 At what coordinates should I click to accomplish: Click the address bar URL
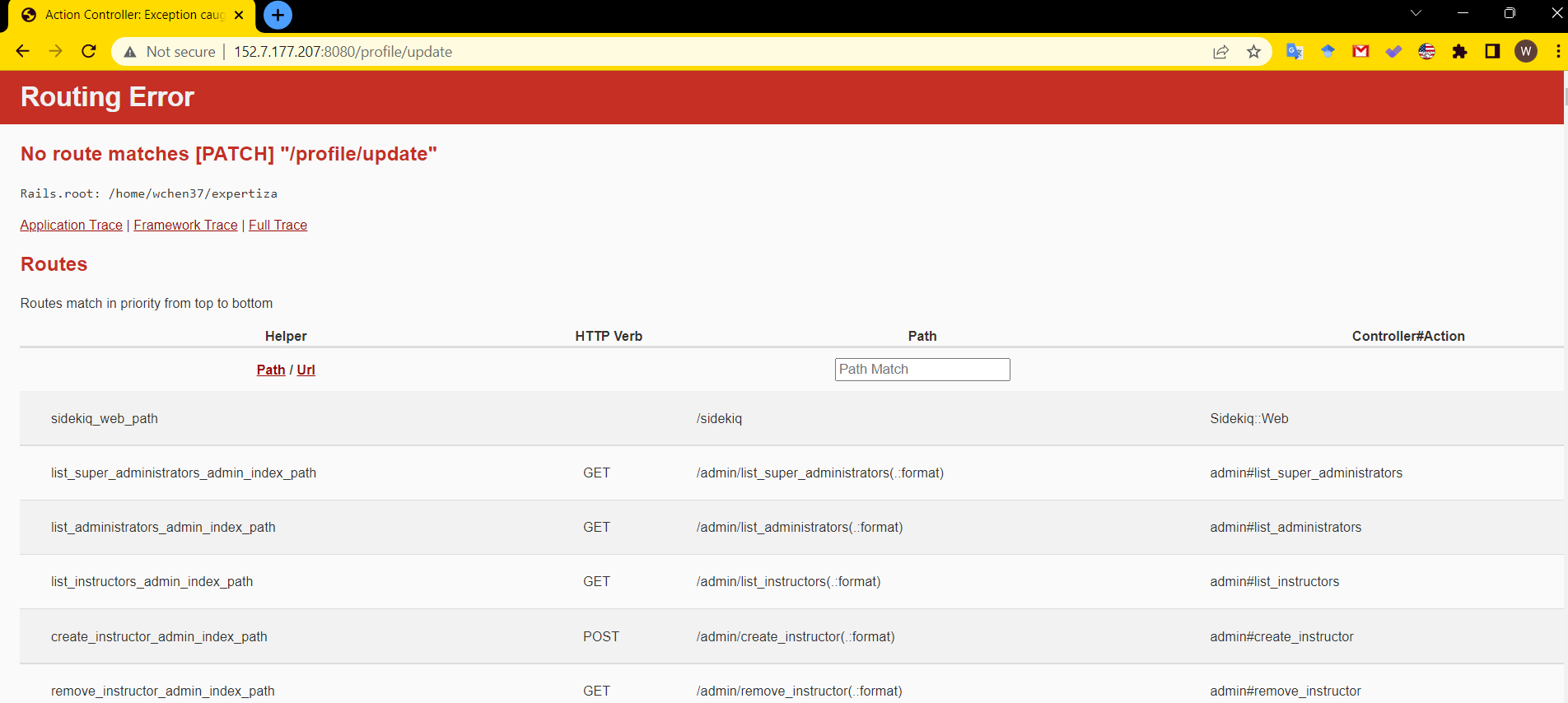[343, 52]
